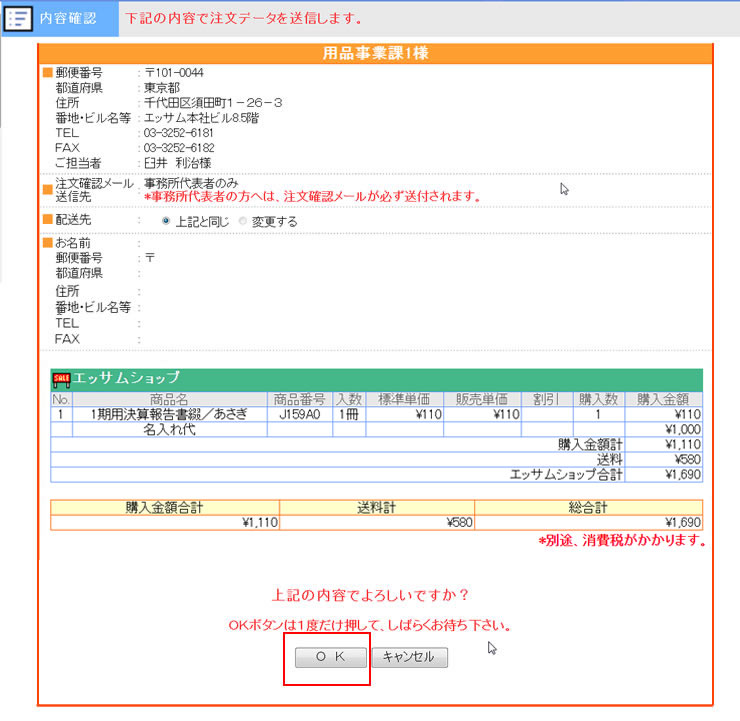Click the 内容確認 header label
This screenshot has height=721, width=740.
click(68, 18)
